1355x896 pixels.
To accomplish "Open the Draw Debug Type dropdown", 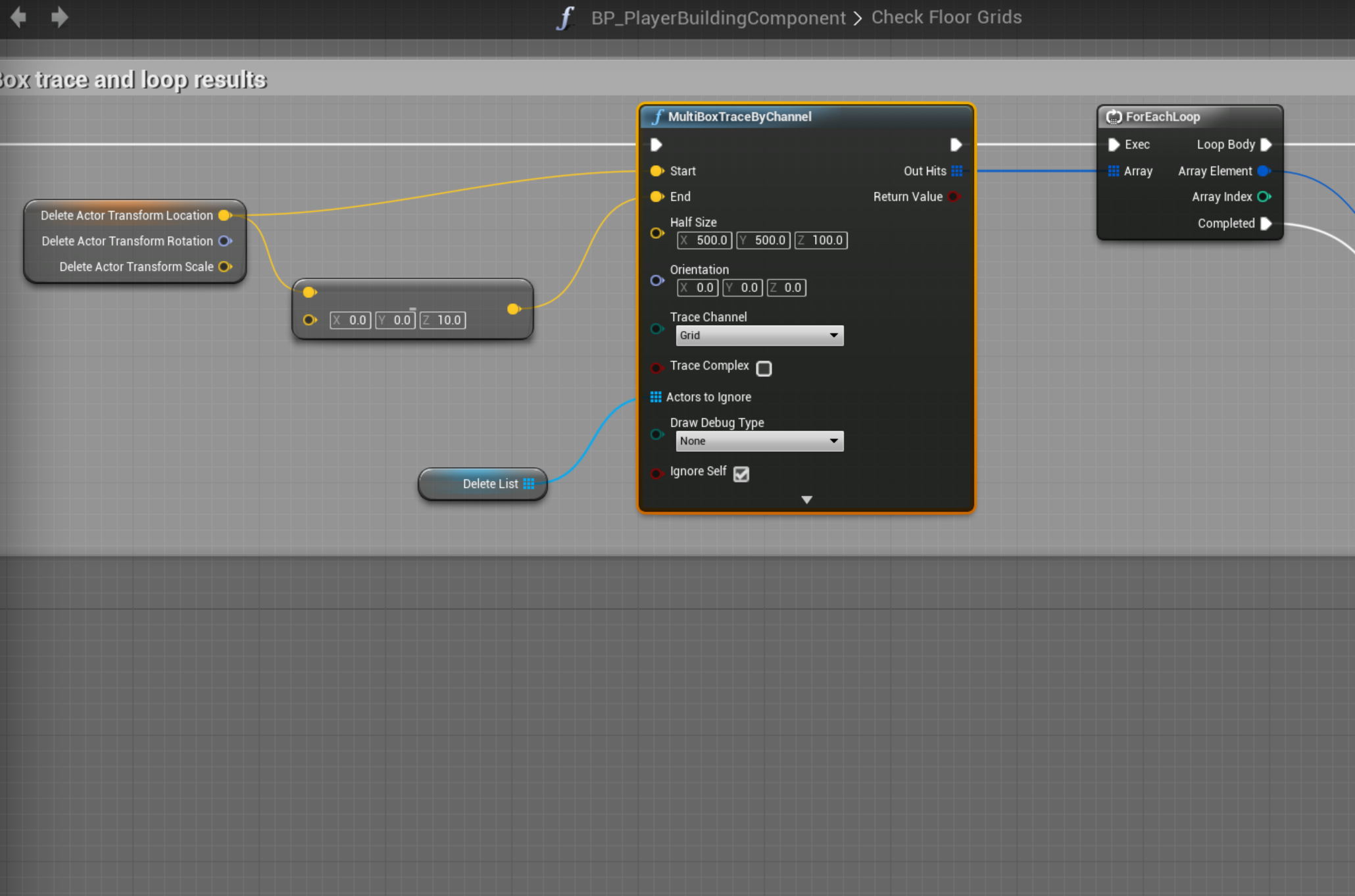I will [759, 441].
